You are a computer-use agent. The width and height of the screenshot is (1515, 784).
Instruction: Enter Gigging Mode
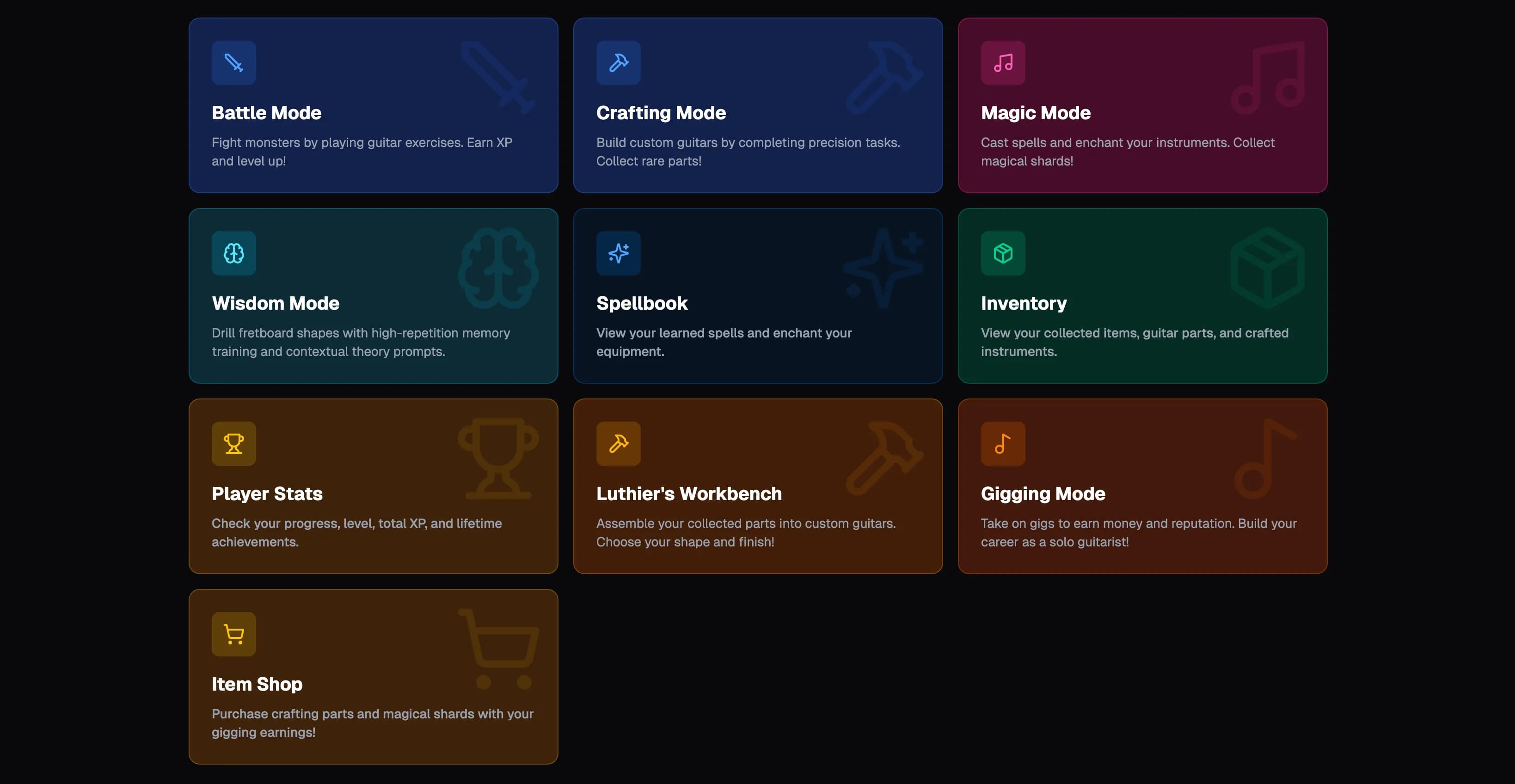(1143, 486)
